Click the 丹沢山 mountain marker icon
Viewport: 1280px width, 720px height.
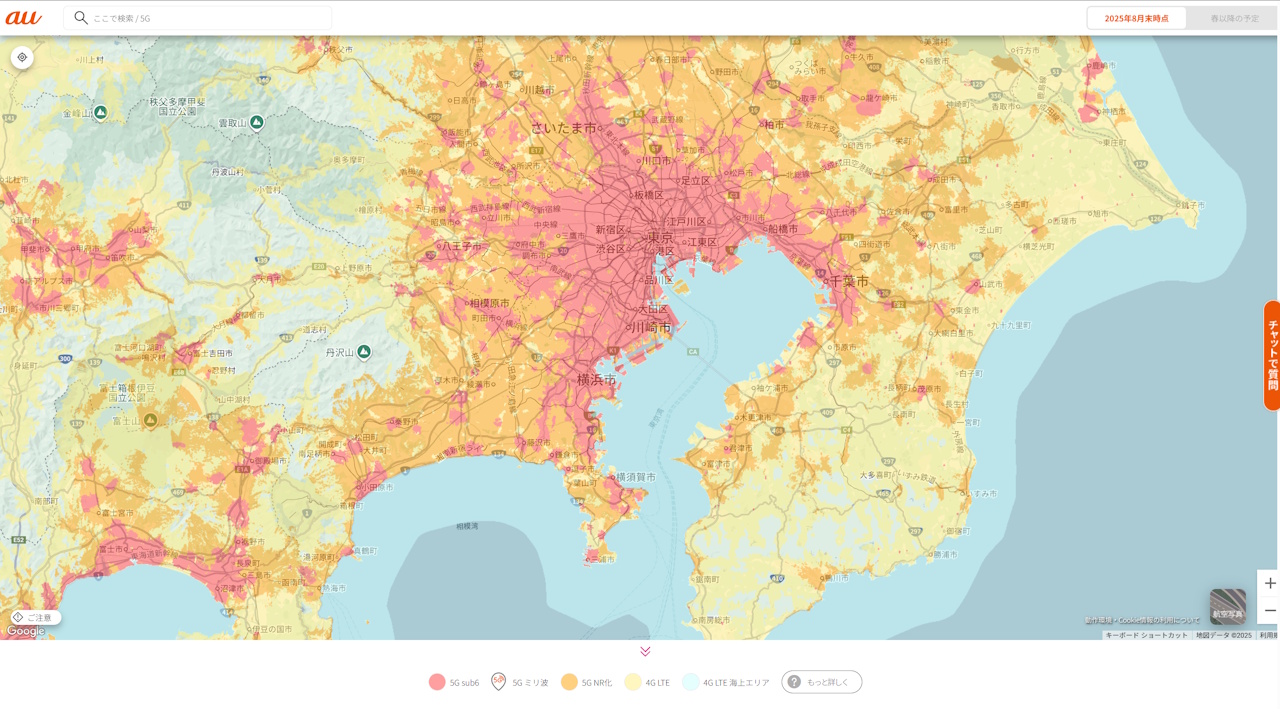click(364, 351)
